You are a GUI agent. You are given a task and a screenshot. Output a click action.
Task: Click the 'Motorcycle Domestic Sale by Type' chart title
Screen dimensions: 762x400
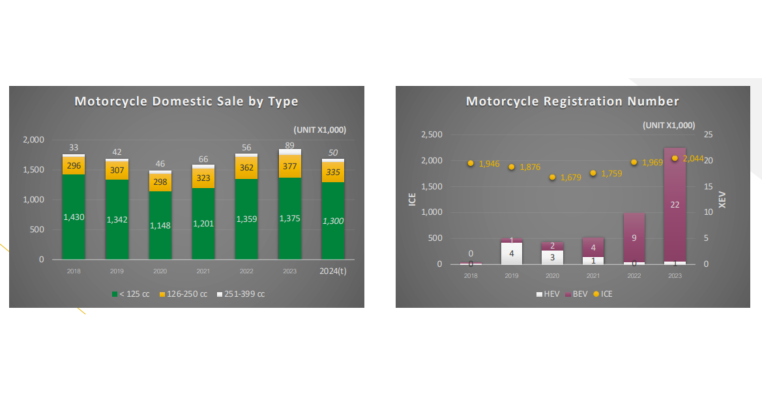click(x=186, y=101)
